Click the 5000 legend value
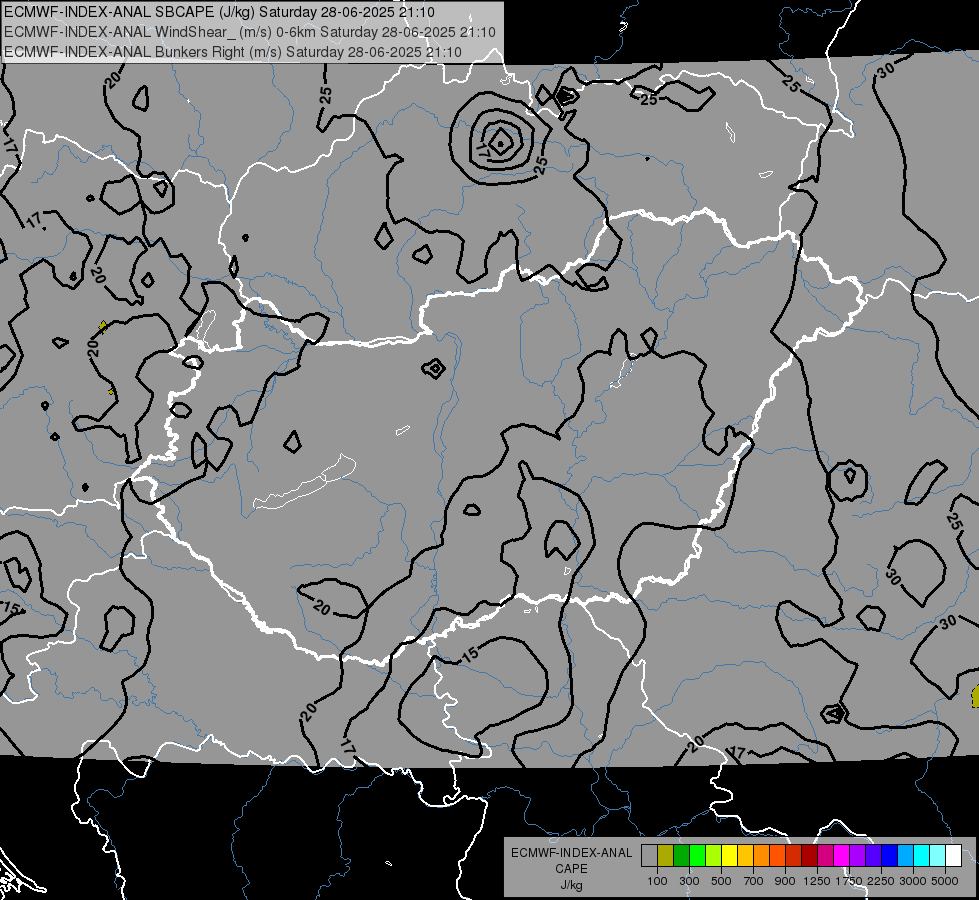The image size is (979, 900). [945, 881]
